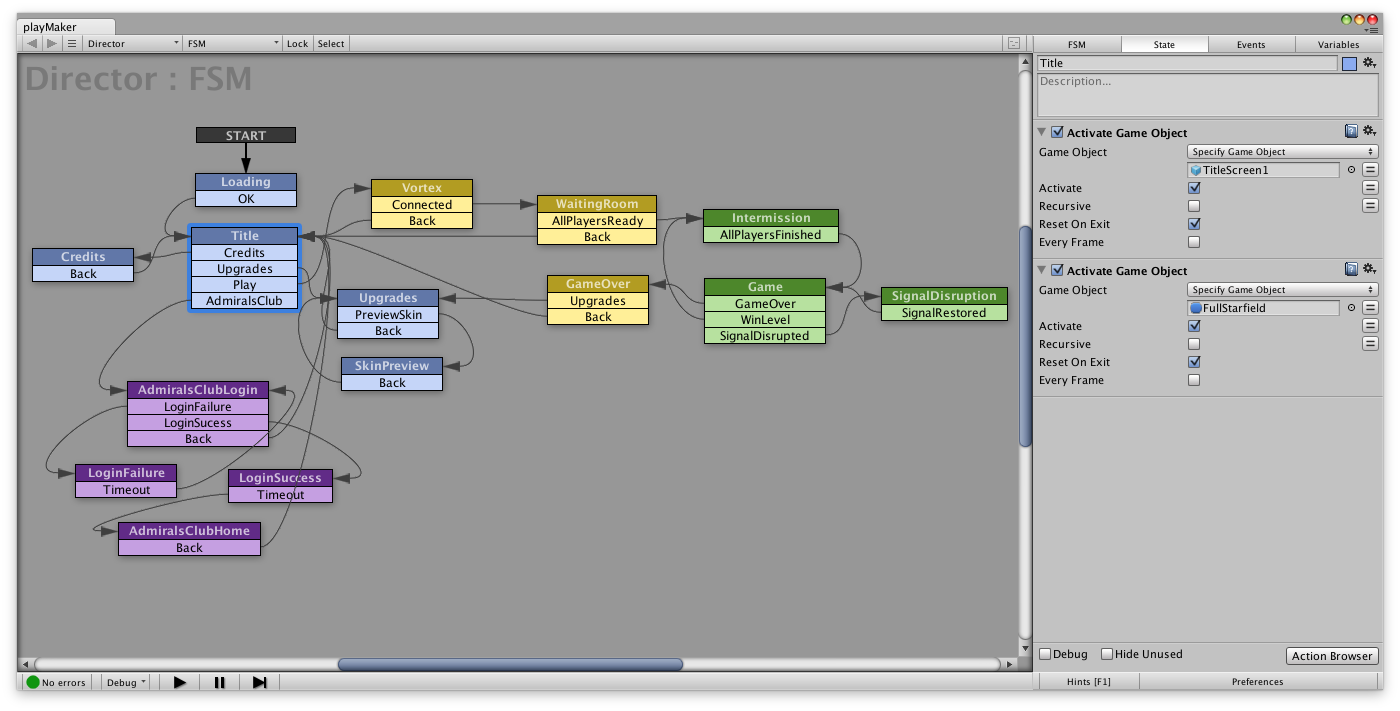Screen dimensions: 1400x711
Task: Open the panel options menu below the window buttons
Action: pos(1370,30)
